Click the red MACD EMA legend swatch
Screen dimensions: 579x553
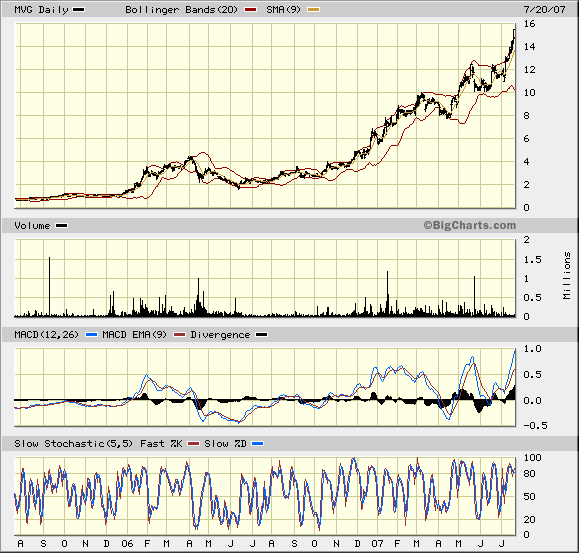click(x=179, y=335)
